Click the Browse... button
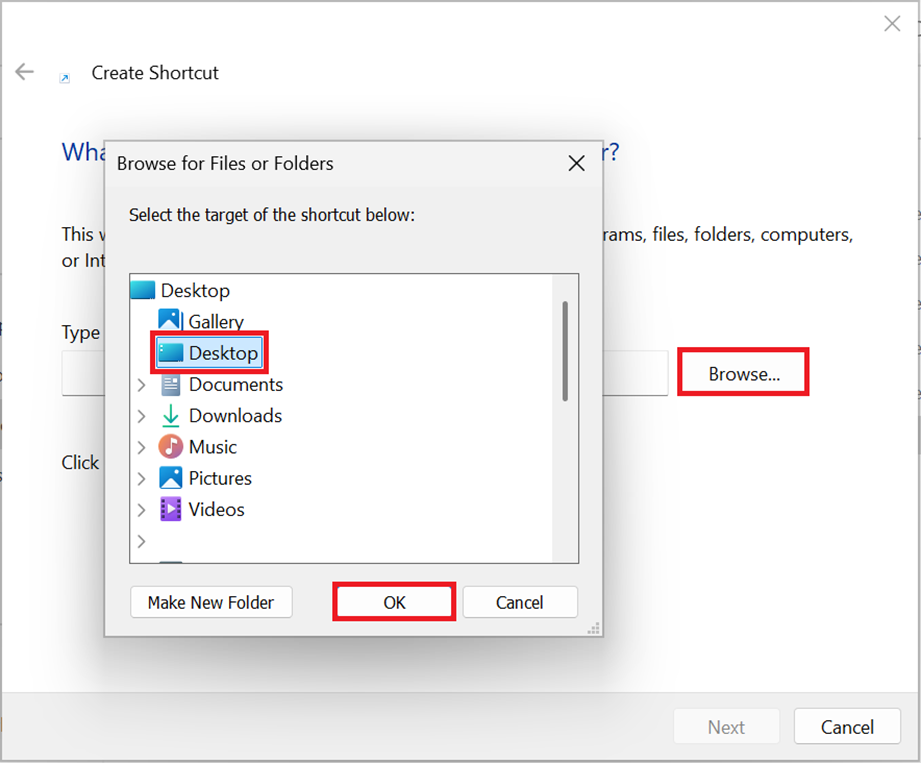 click(744, 374)
